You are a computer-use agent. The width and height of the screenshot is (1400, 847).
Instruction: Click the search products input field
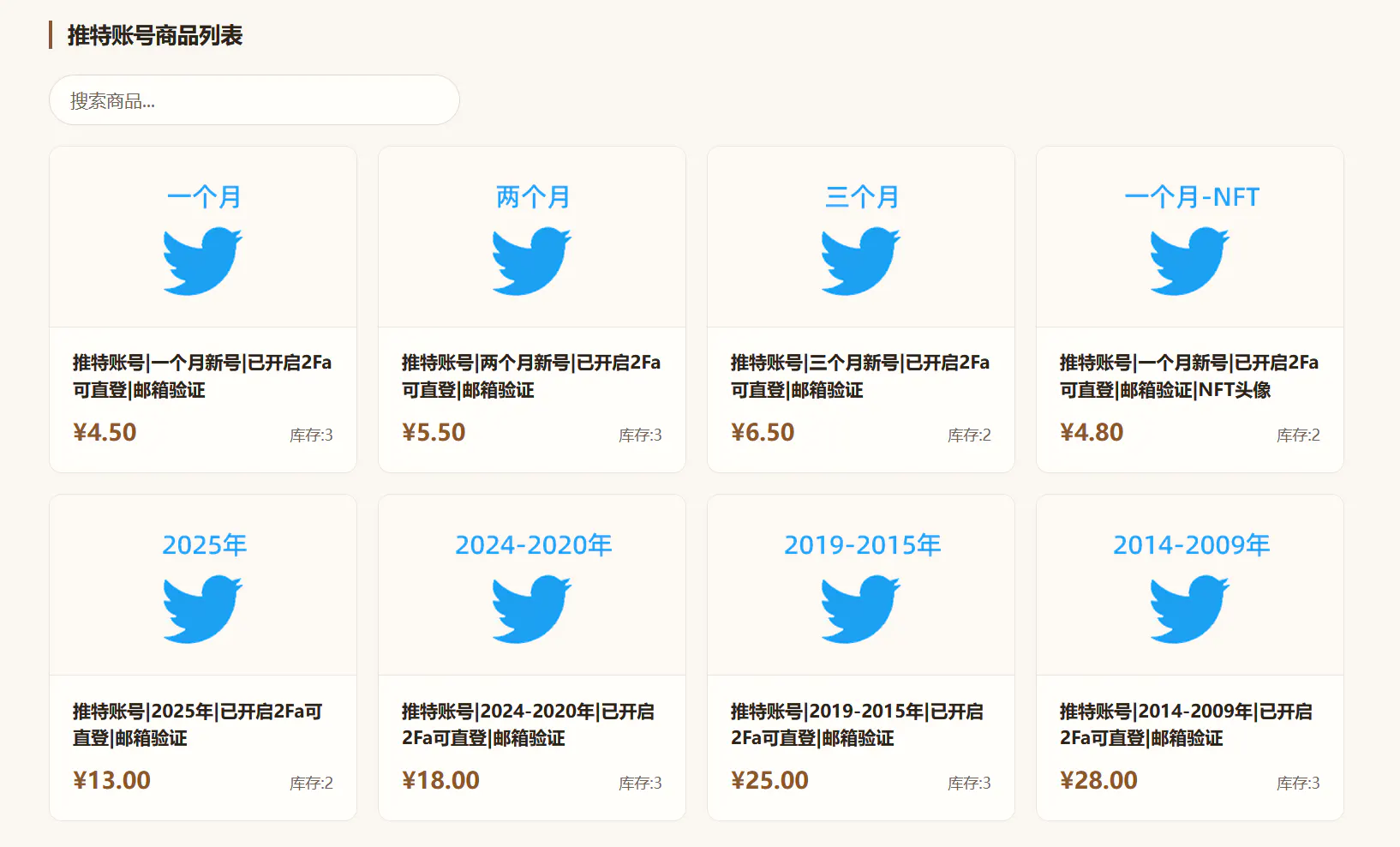pyautogui.click(x=254, y=100)
